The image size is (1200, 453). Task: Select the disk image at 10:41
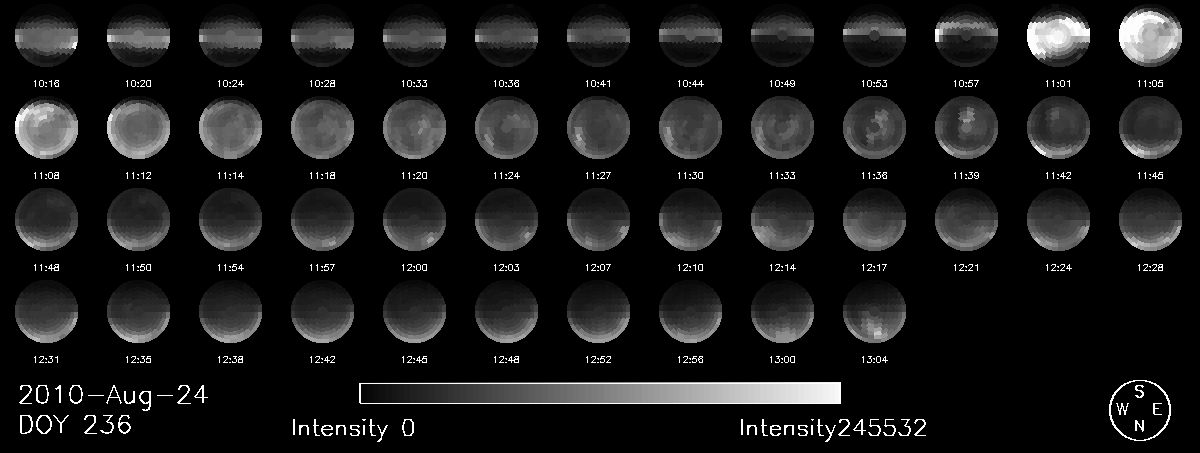(x=599, y=35)
